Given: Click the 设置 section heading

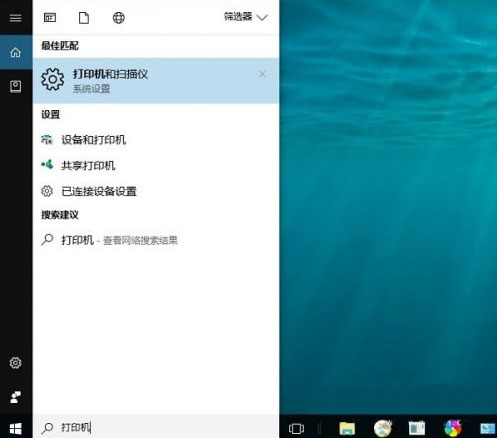Looking at the screenshot, I should [50, 114].
